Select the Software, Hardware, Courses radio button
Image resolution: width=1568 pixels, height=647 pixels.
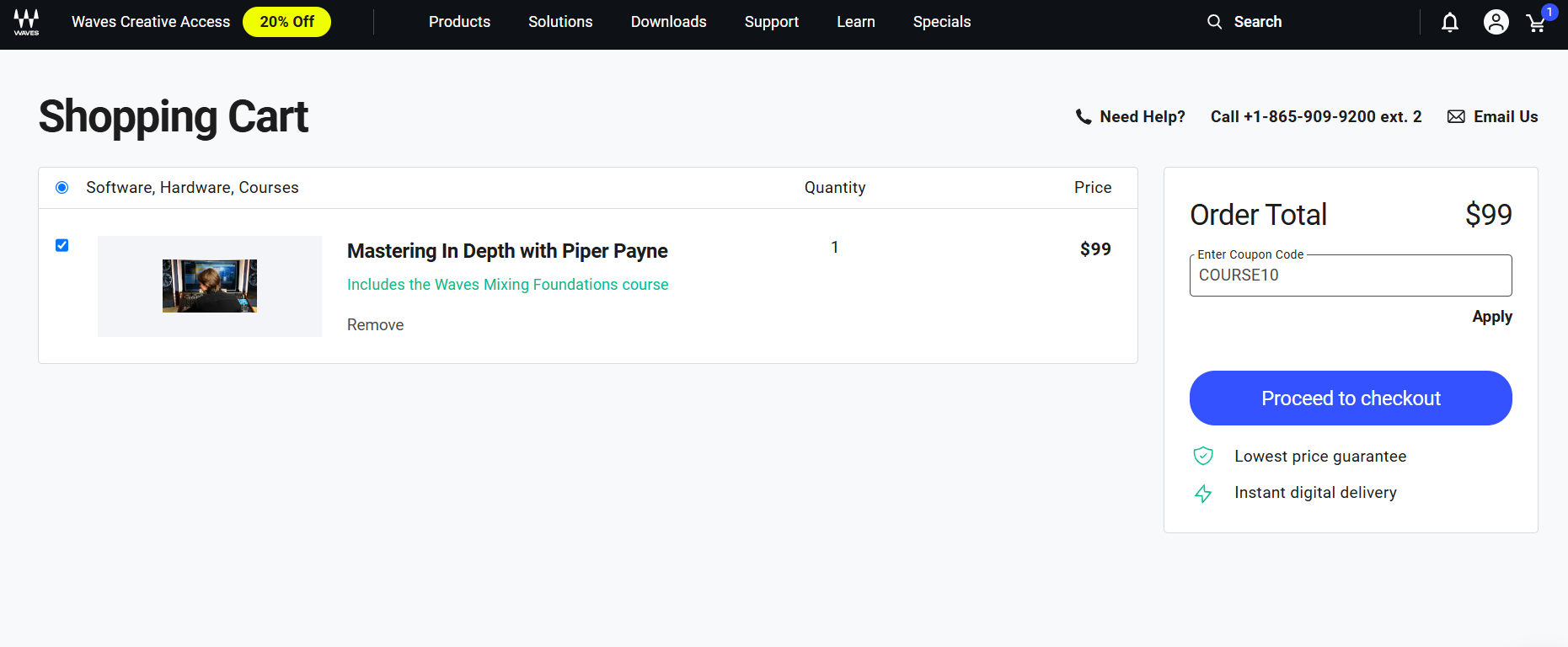(62, 188)
